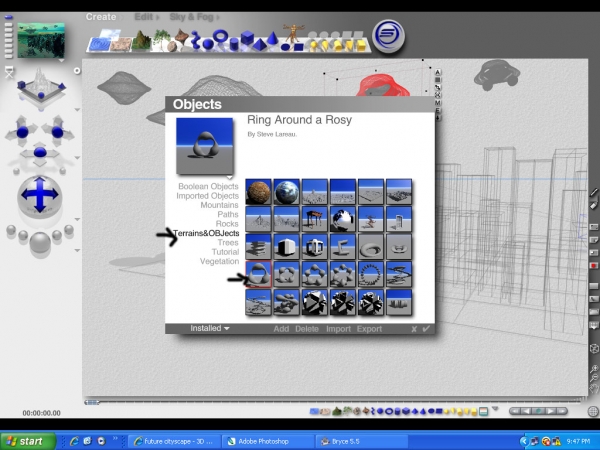Select wooden table object thumbnail

[x=315, y=219]
